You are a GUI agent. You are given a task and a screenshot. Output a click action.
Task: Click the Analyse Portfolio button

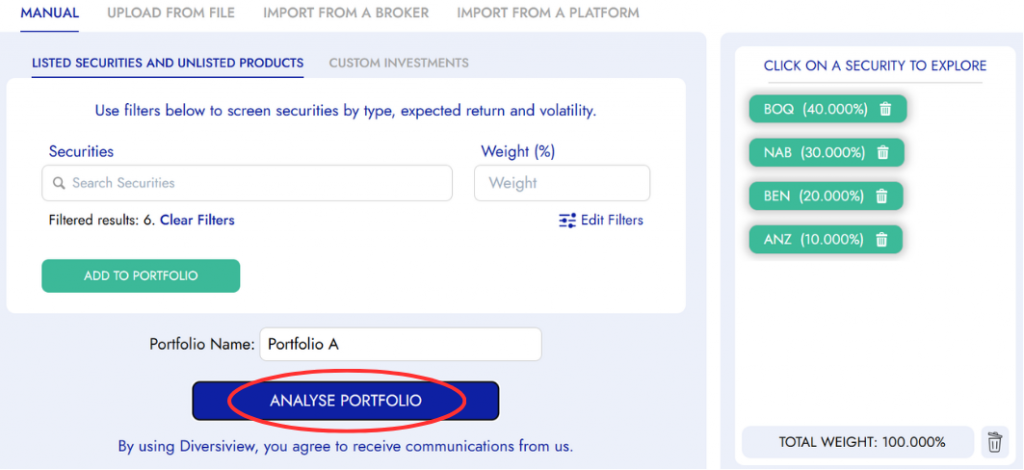pyautogui.click(x=345, y=401)
